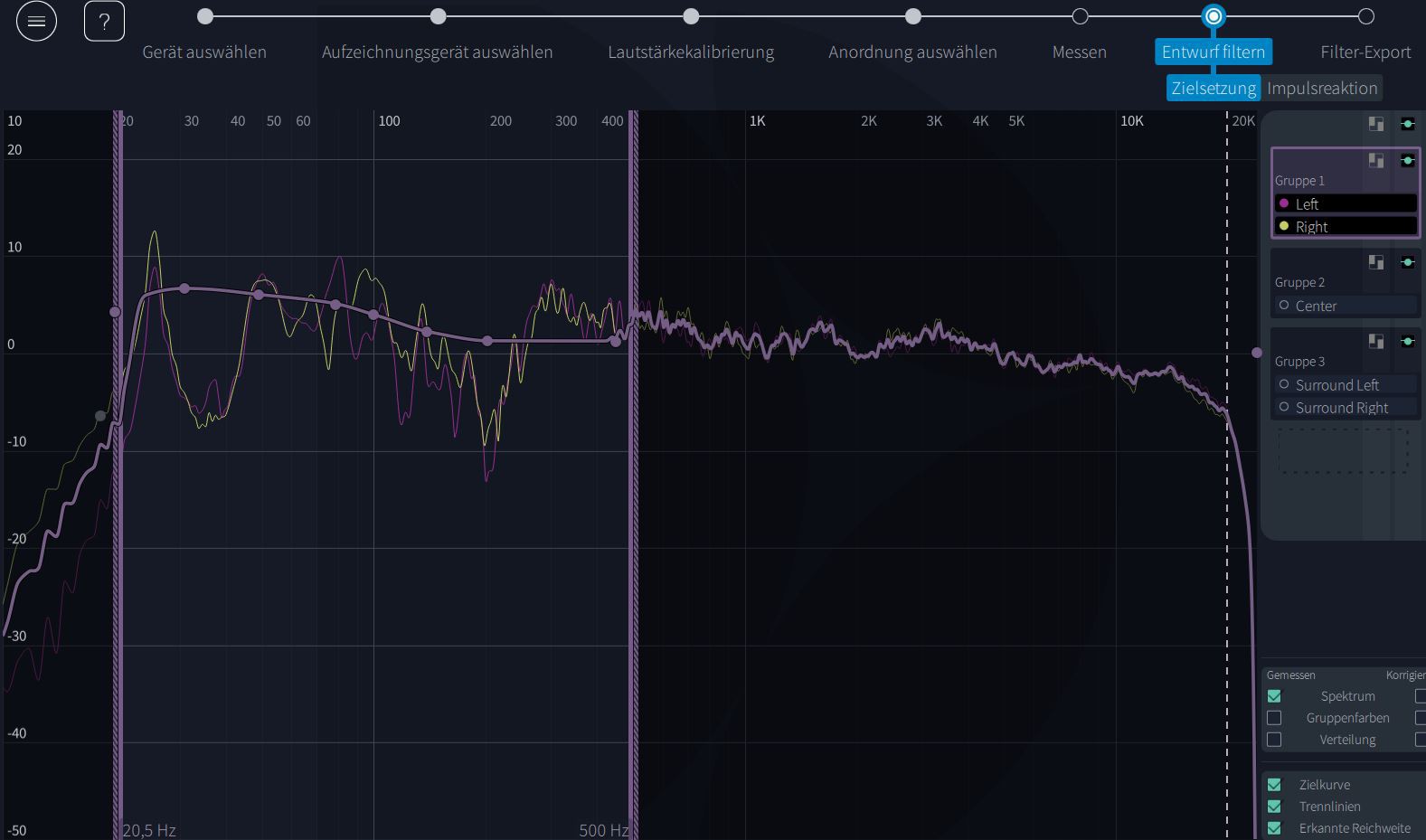Viewport: 1426px width, 840px height.
Task: Select target curve control point near 30 Hz
Action: tap(184, 288)
